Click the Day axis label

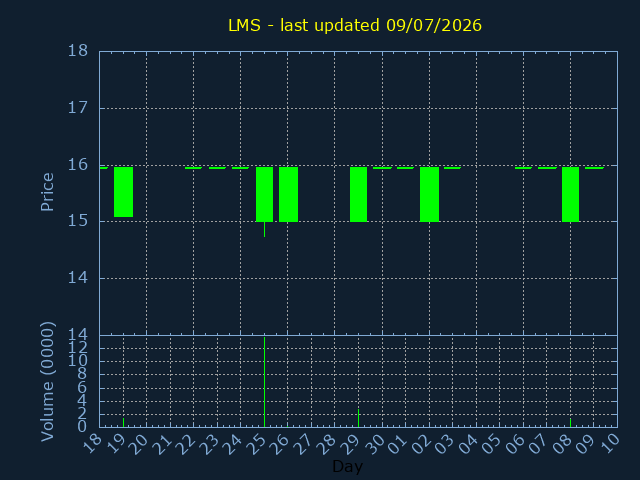point(347,466)
